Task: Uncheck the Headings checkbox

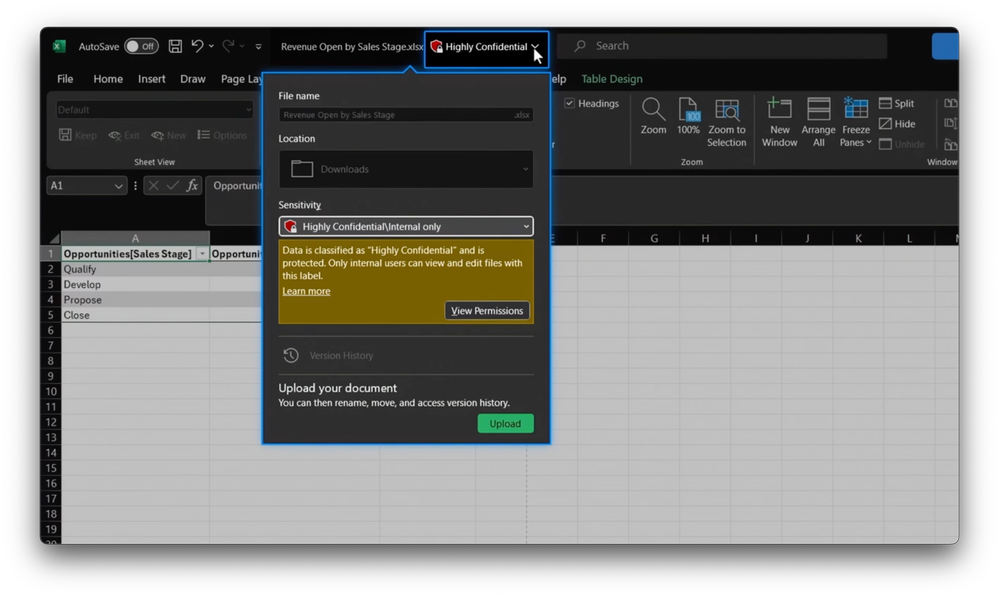Action: click(570, 103)
